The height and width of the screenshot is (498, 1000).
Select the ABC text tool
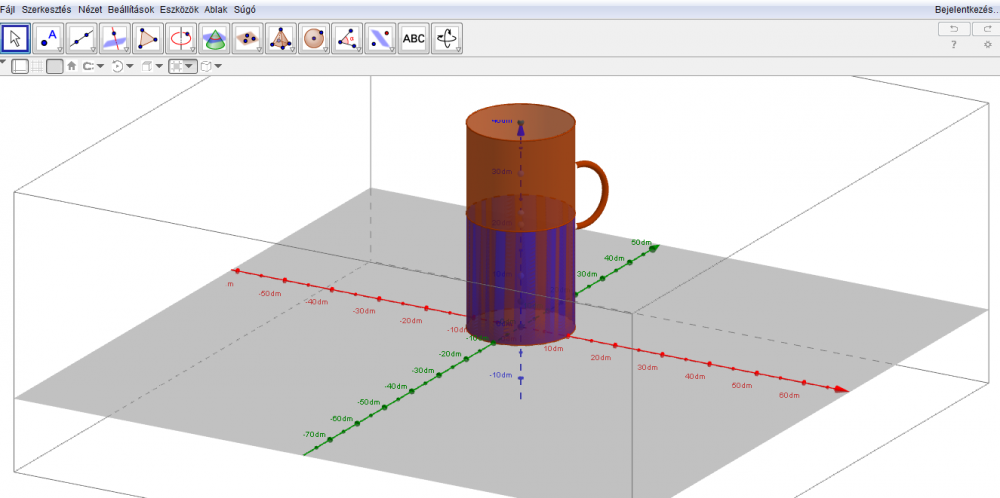(412, 39)
